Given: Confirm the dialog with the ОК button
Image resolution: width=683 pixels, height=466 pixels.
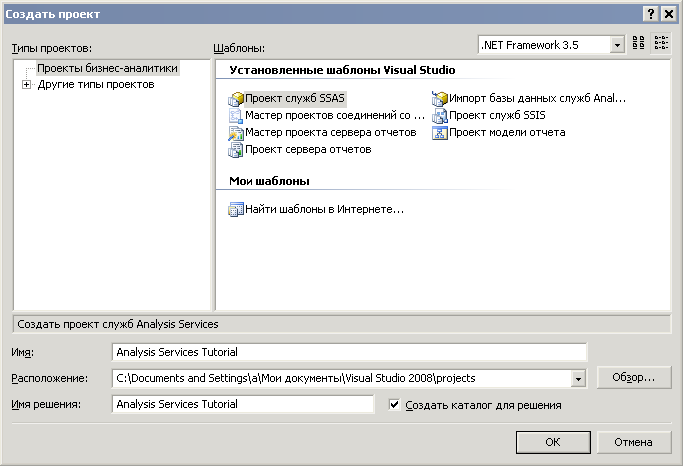Looking at the screenshot, I should click(x=553, y=442).
